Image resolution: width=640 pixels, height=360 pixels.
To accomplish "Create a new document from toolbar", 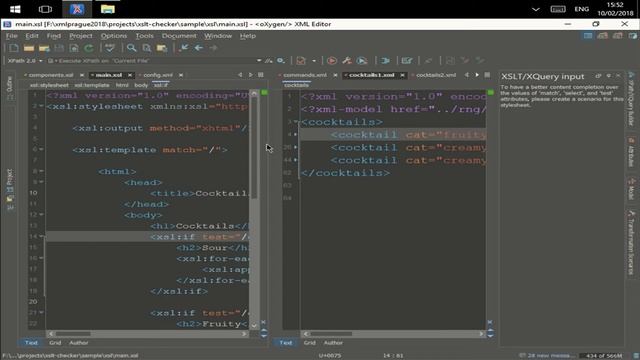I will pyautogui.click(x=13, y=48).
